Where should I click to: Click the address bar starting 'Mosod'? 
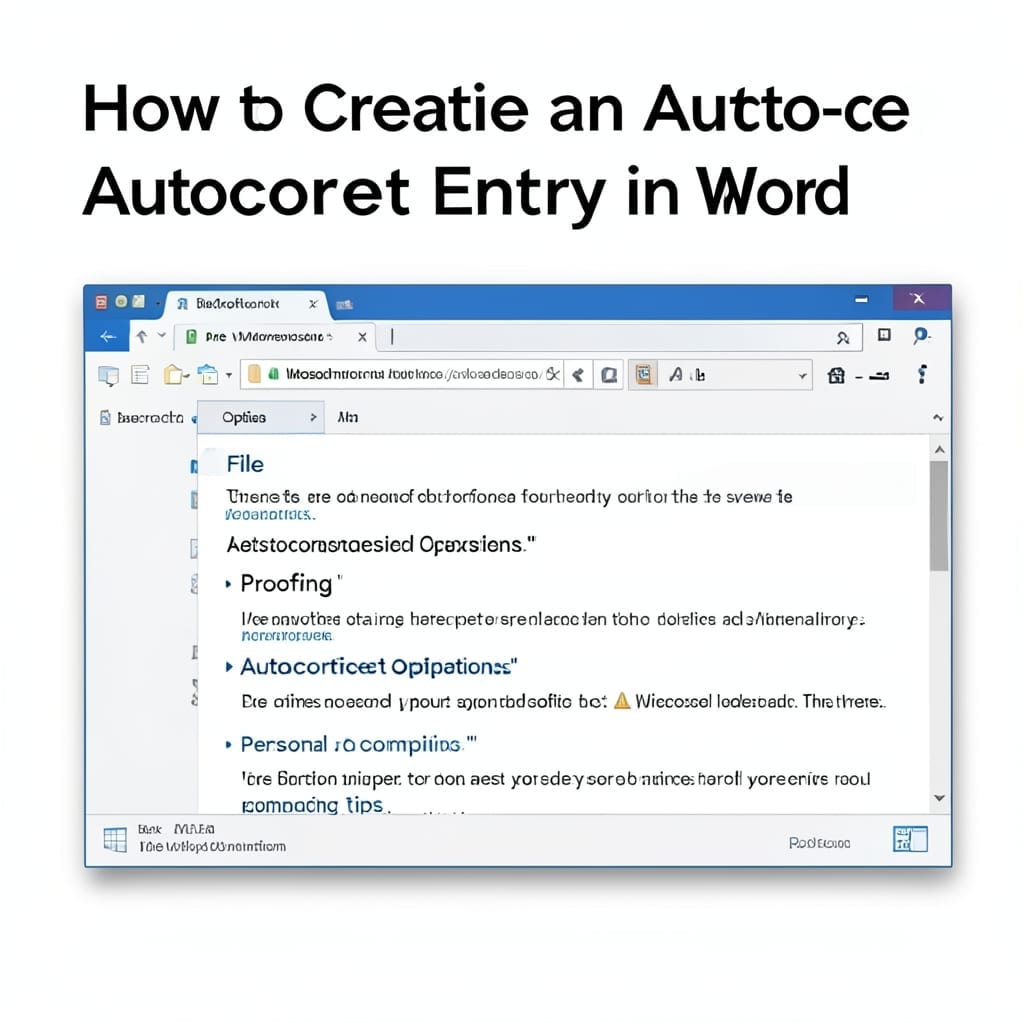click(402, 375)
